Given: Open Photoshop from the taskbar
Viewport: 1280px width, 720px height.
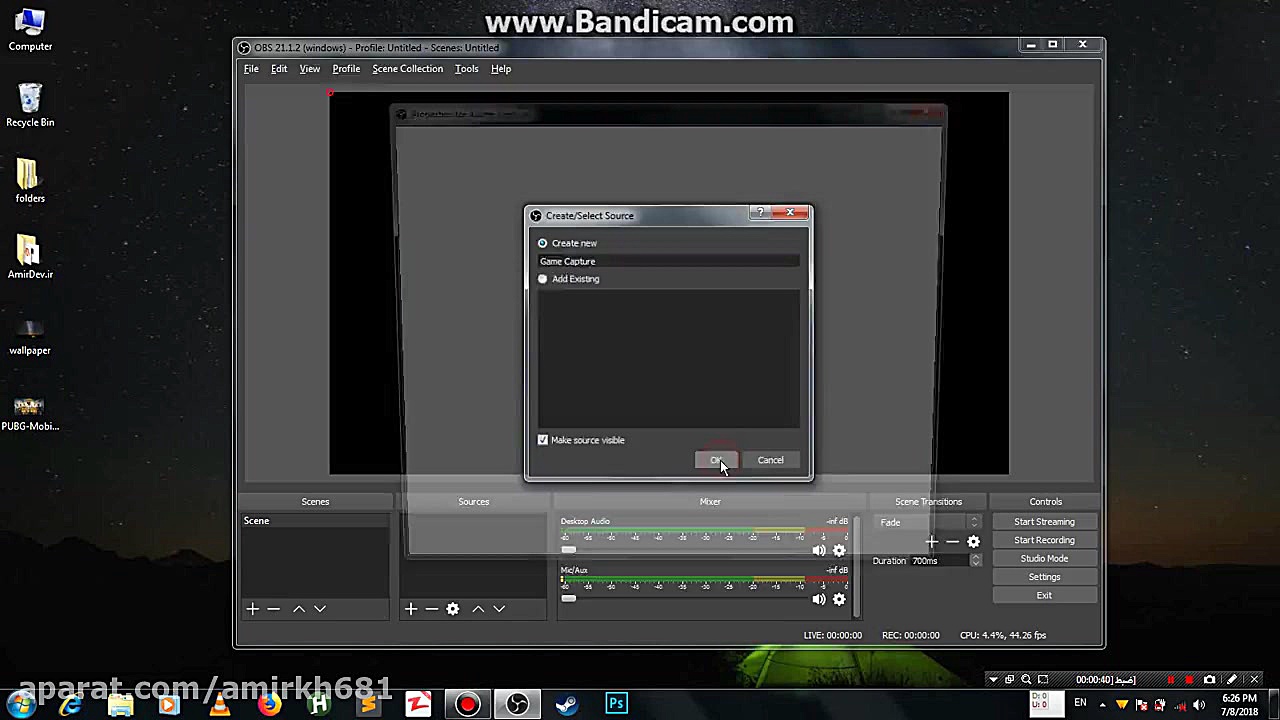Looking at the screenshot, I should [x=616, y=704].
